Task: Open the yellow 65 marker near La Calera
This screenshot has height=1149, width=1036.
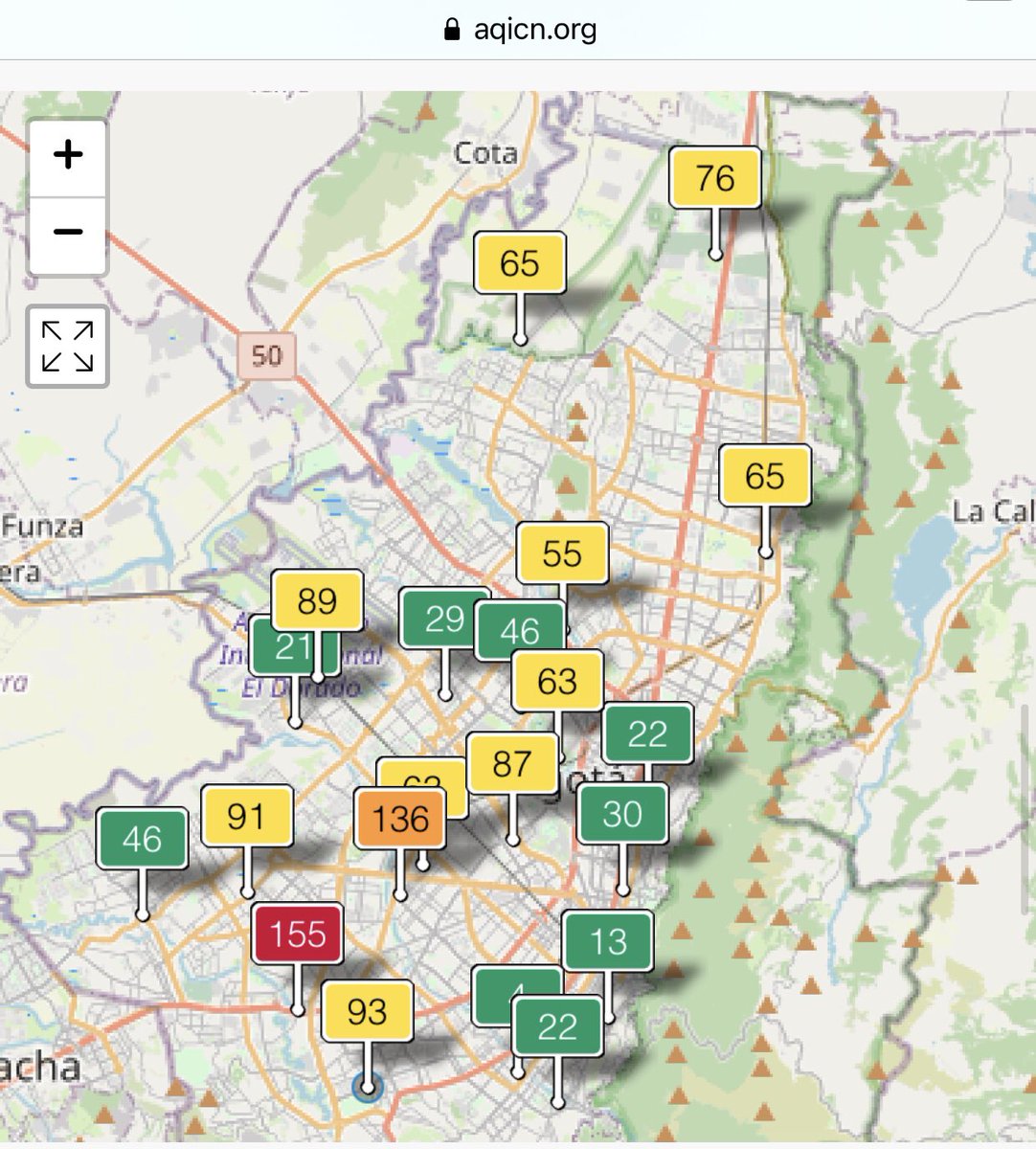Action: pyautogui.click(x=765, y=476)
